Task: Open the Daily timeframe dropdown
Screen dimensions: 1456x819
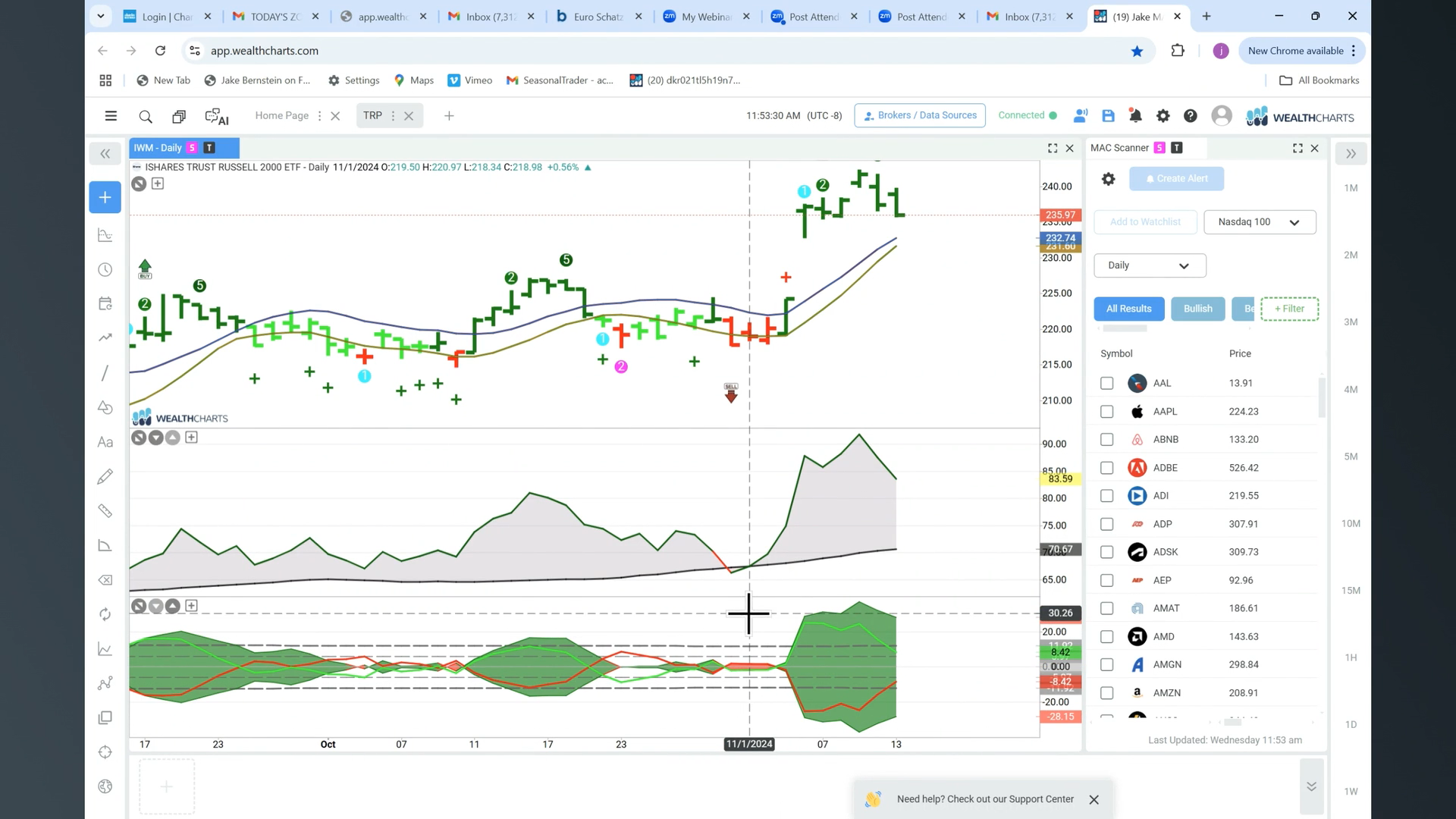Action: point(1150,265)
